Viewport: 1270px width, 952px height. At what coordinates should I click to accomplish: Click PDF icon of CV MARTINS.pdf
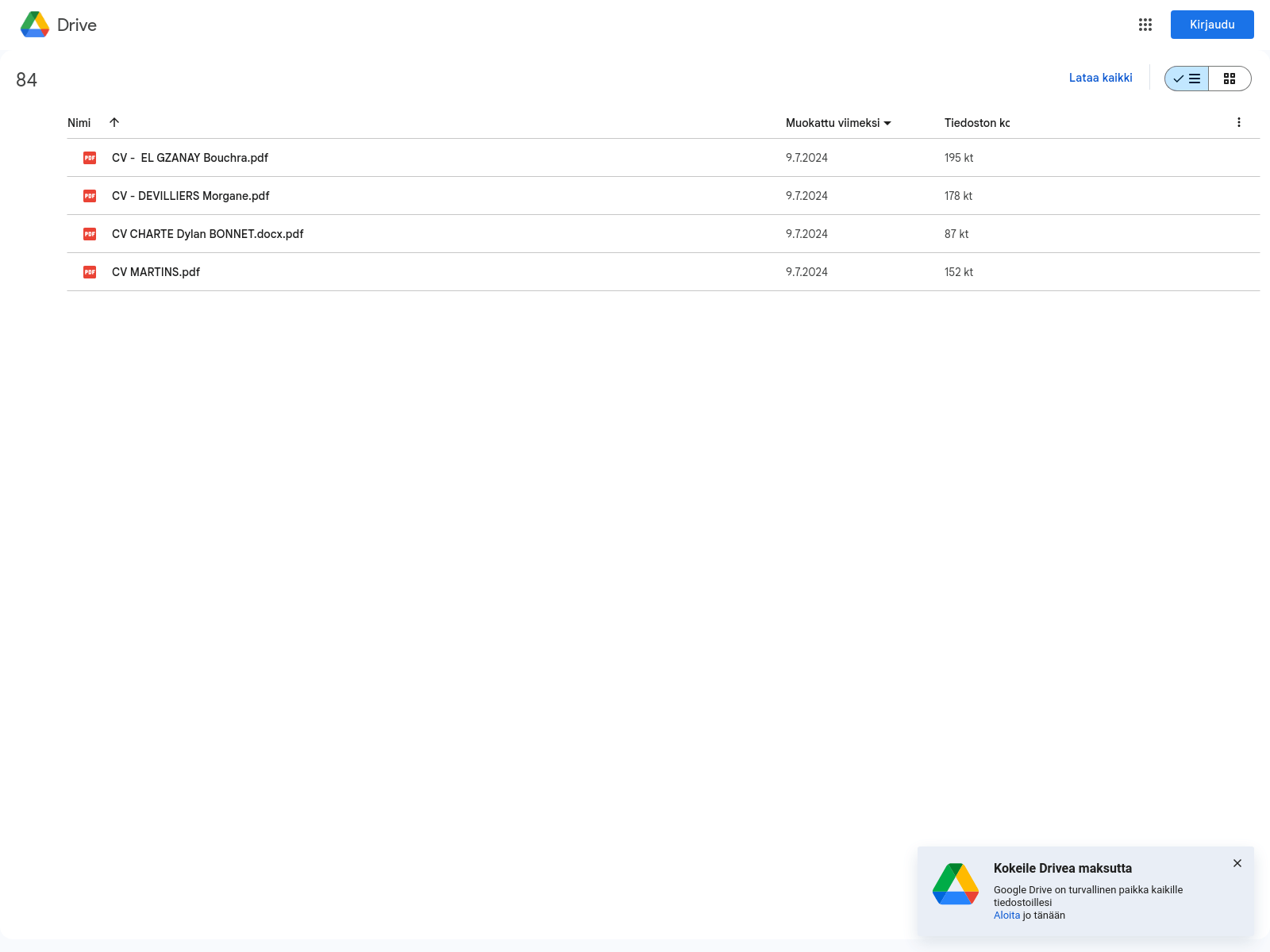(90, 272)
